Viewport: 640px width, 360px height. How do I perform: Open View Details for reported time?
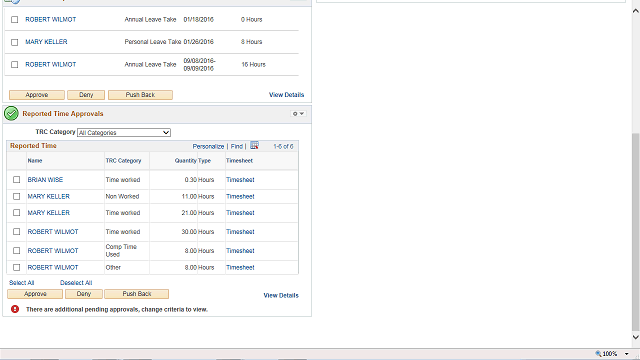pos(281,295)
